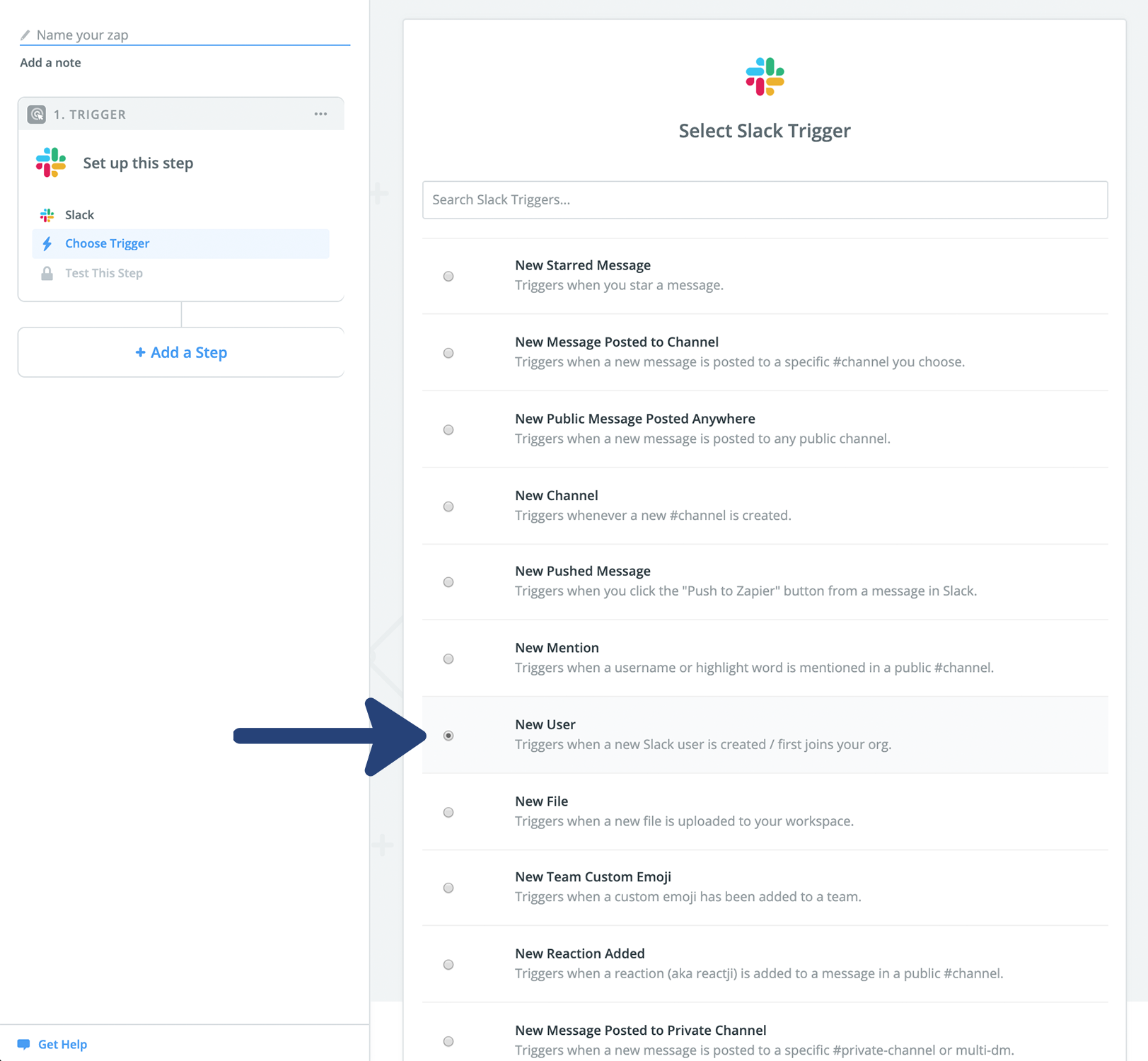Click the New File title text

coord(542,801)
